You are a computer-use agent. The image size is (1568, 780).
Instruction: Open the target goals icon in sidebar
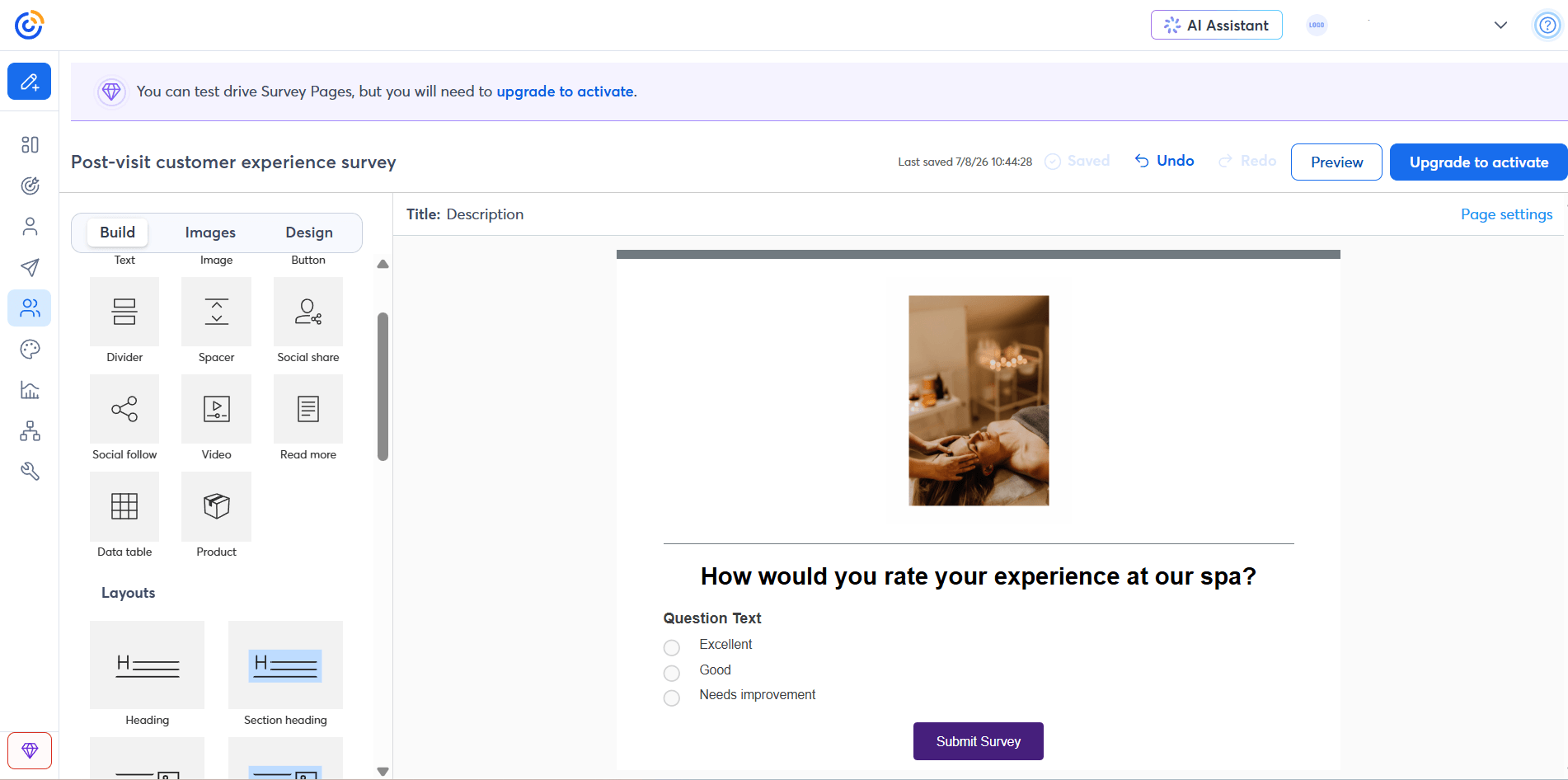30,186
